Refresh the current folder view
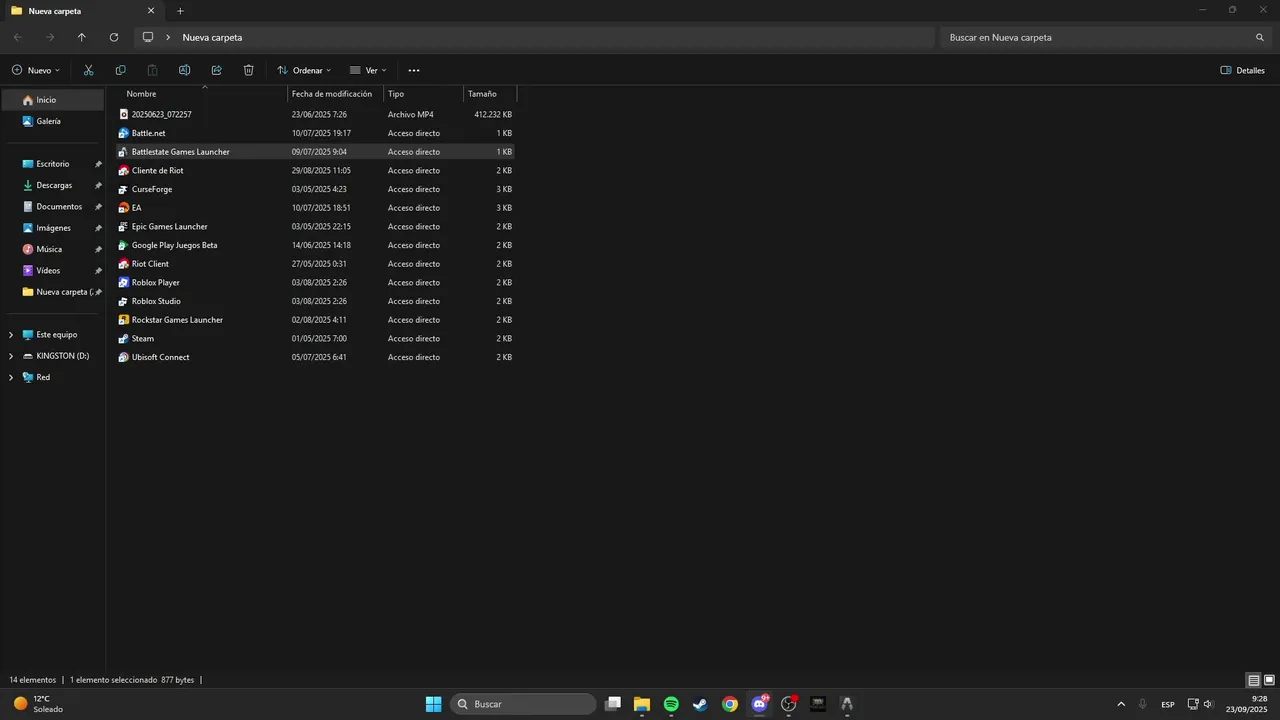The image size is (1280, 720). 114,37
